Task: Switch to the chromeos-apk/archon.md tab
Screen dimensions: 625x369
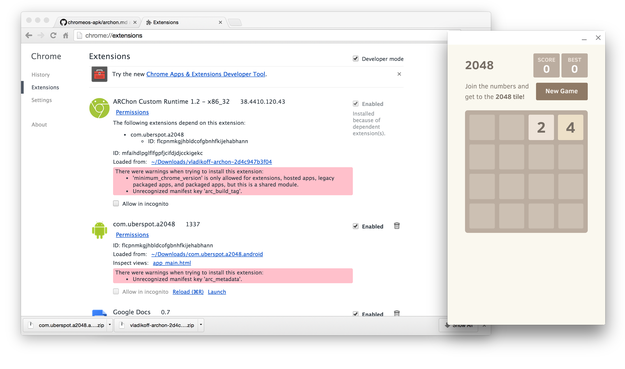Action: coord(99,22)
